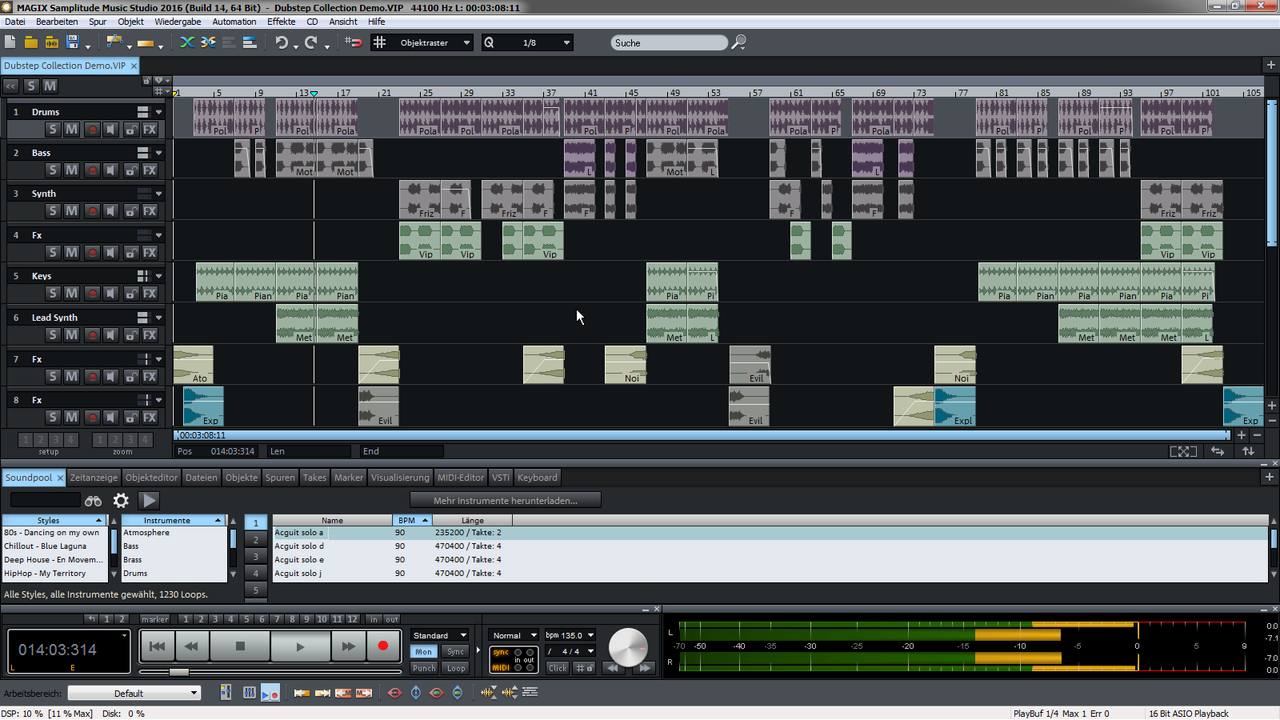Open the 4/4 time signature dropdown
The image size is (1280, 720).
coord(570,651)
